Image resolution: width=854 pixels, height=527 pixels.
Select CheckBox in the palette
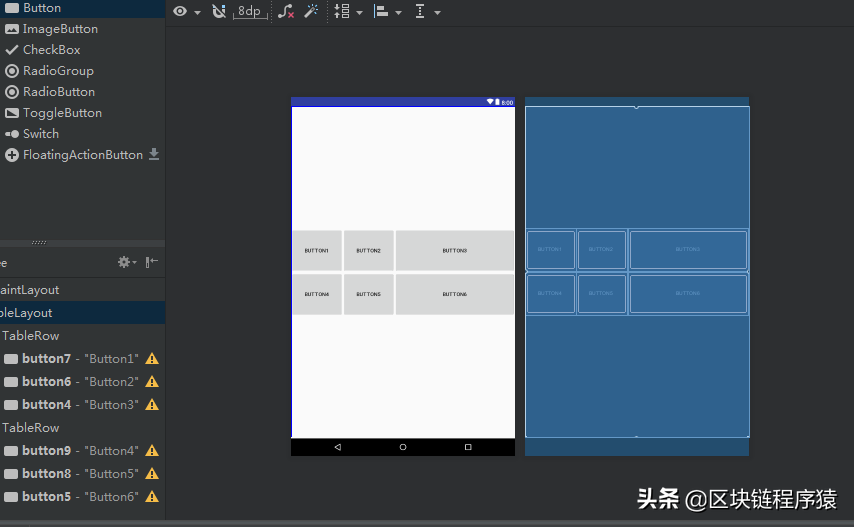(x=82, y=50)
